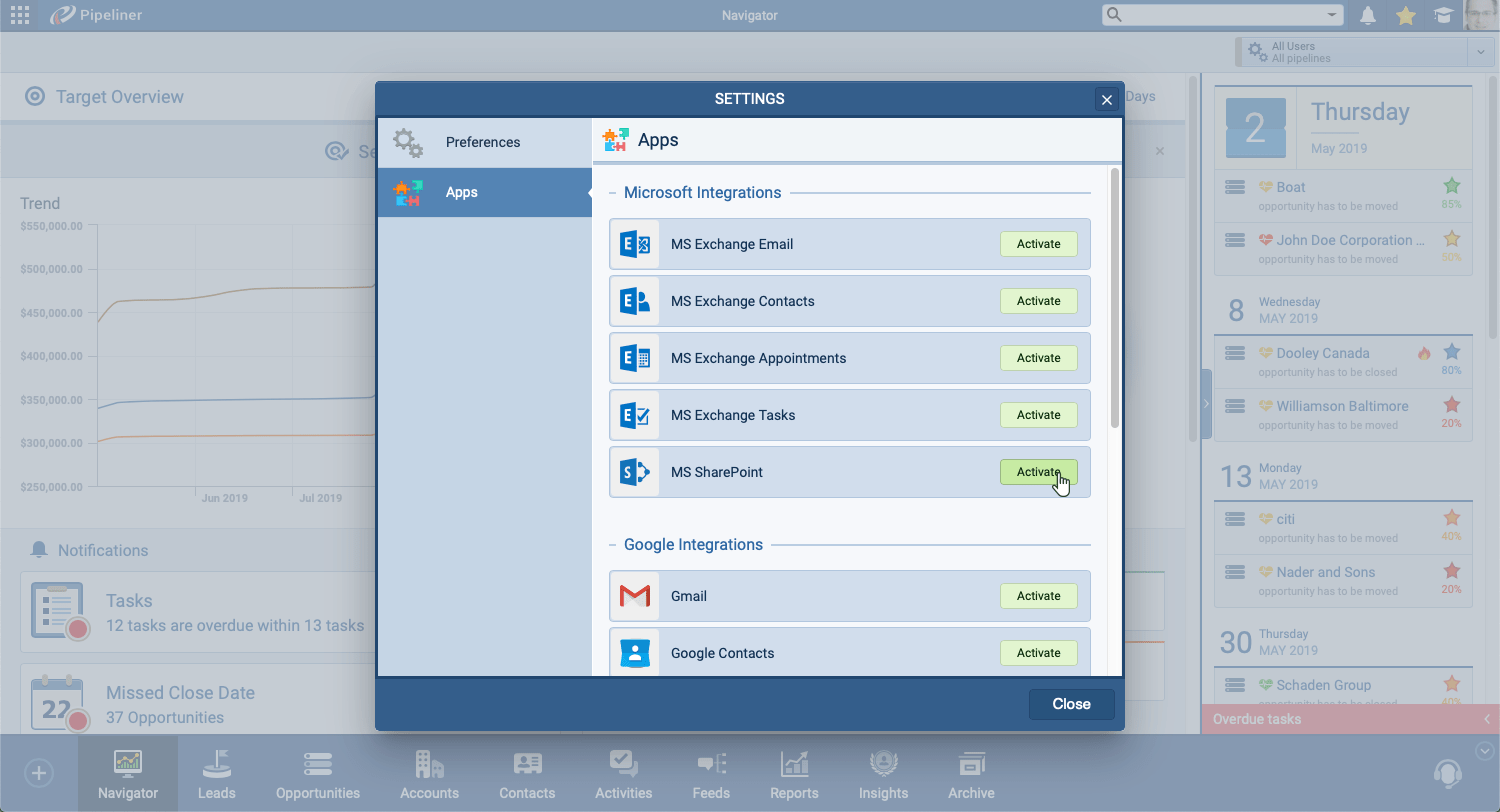Click the headset support icon

1447,773
